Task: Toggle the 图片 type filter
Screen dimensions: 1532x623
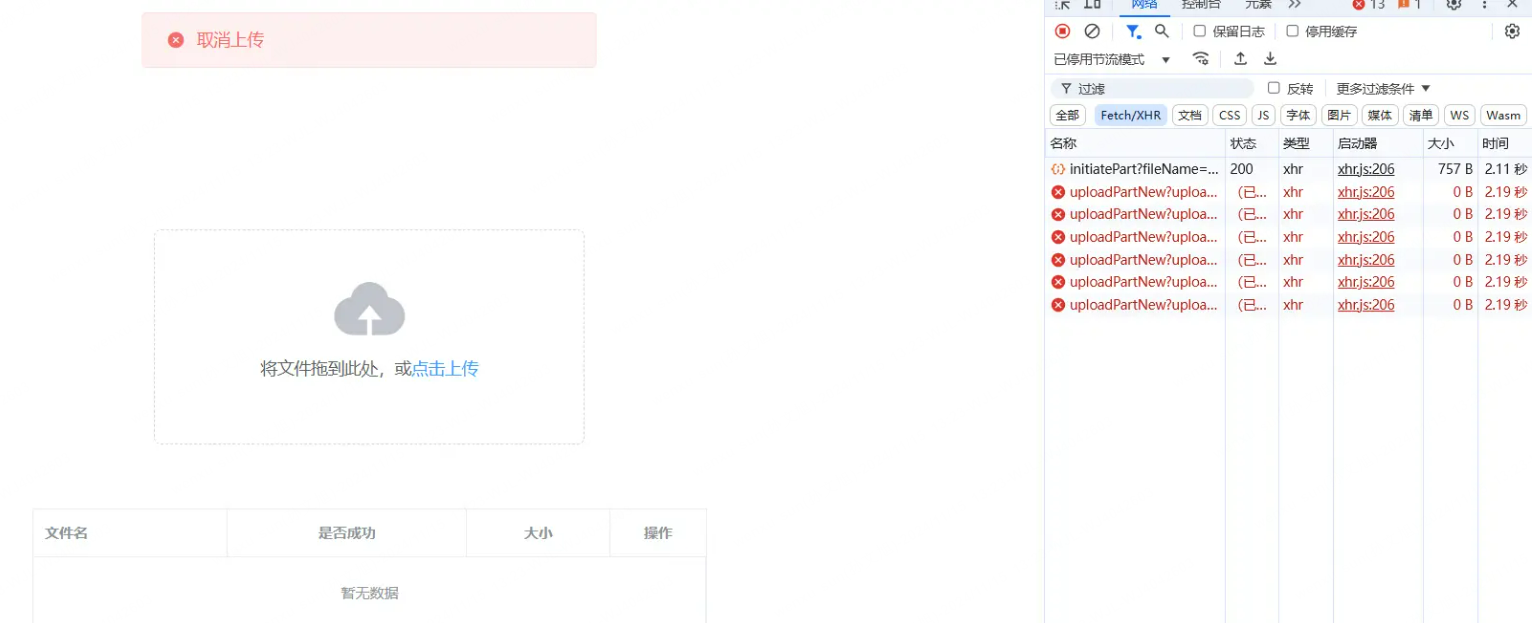Action: [x=1339, y=115]
